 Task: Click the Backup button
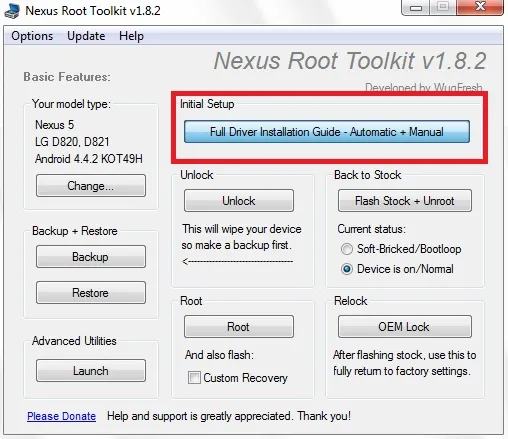pyautogui.click(x=91, y=257)
